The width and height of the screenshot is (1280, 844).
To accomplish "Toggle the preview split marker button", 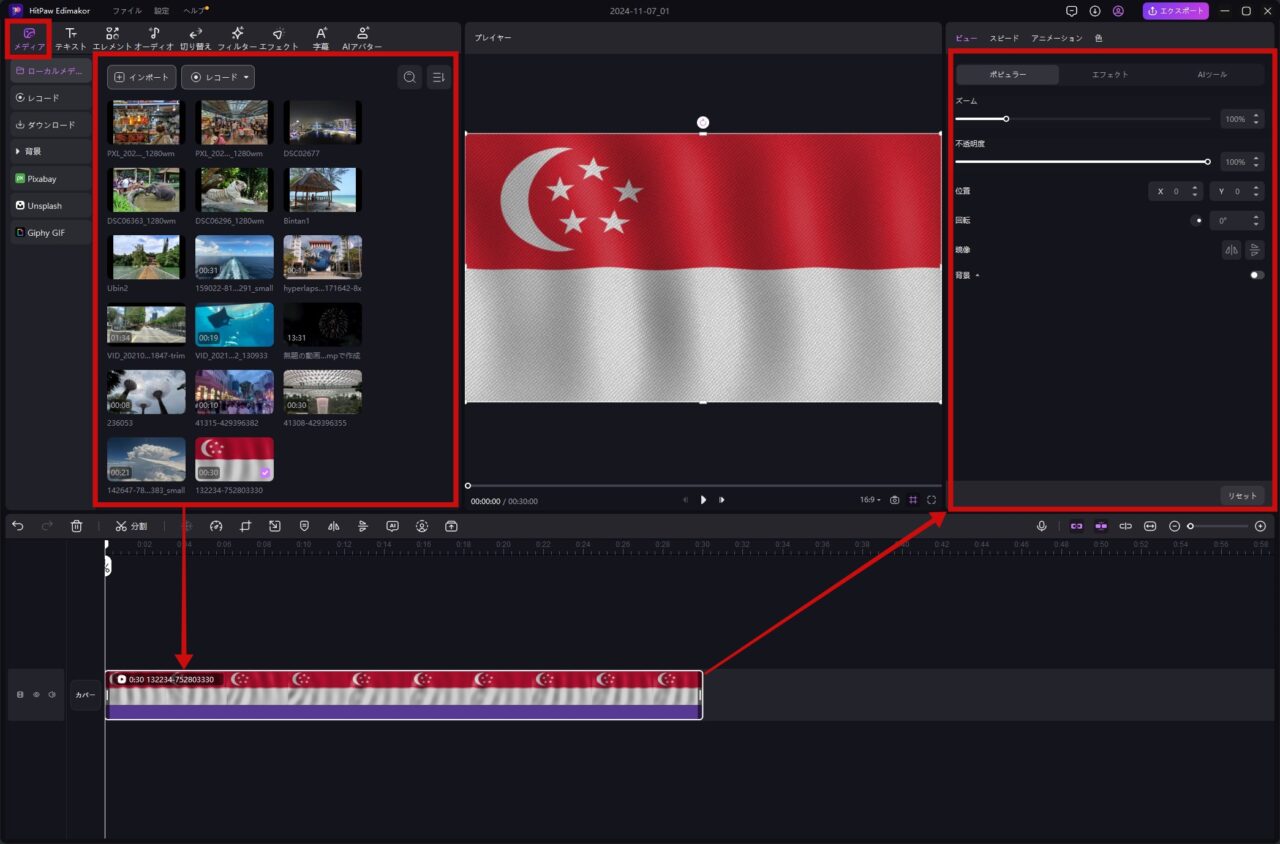I will coord(1125,525).
